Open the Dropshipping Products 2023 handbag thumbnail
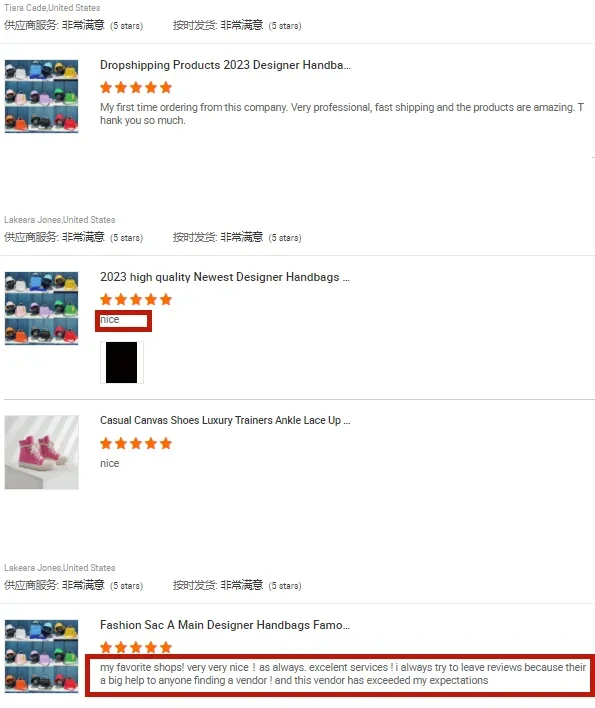Viewport: 595px width, 708px height. point(42,96)
